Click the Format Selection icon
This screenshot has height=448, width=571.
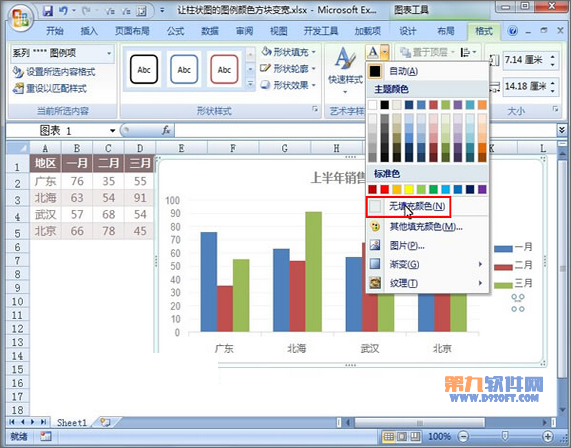(x=18, y=72)
